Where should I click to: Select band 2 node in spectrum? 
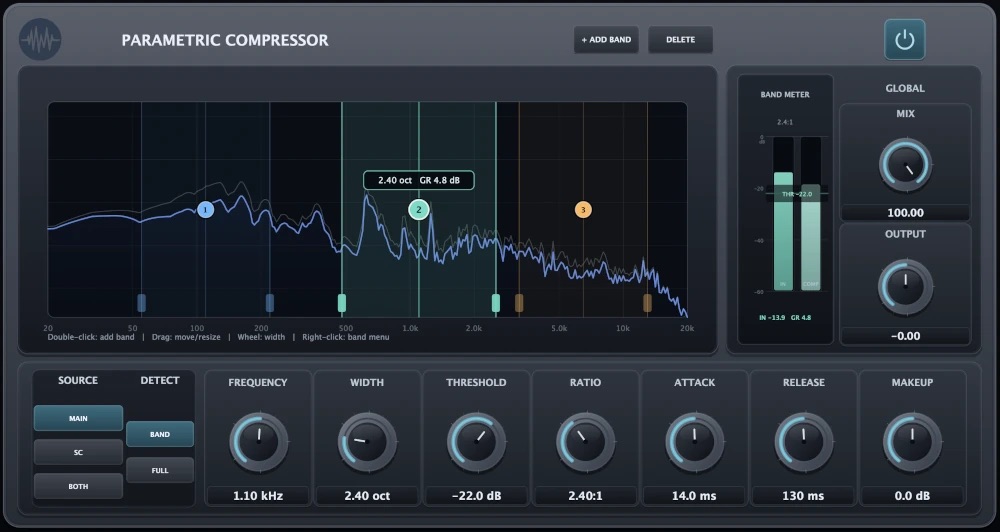(x=418, y=209)
